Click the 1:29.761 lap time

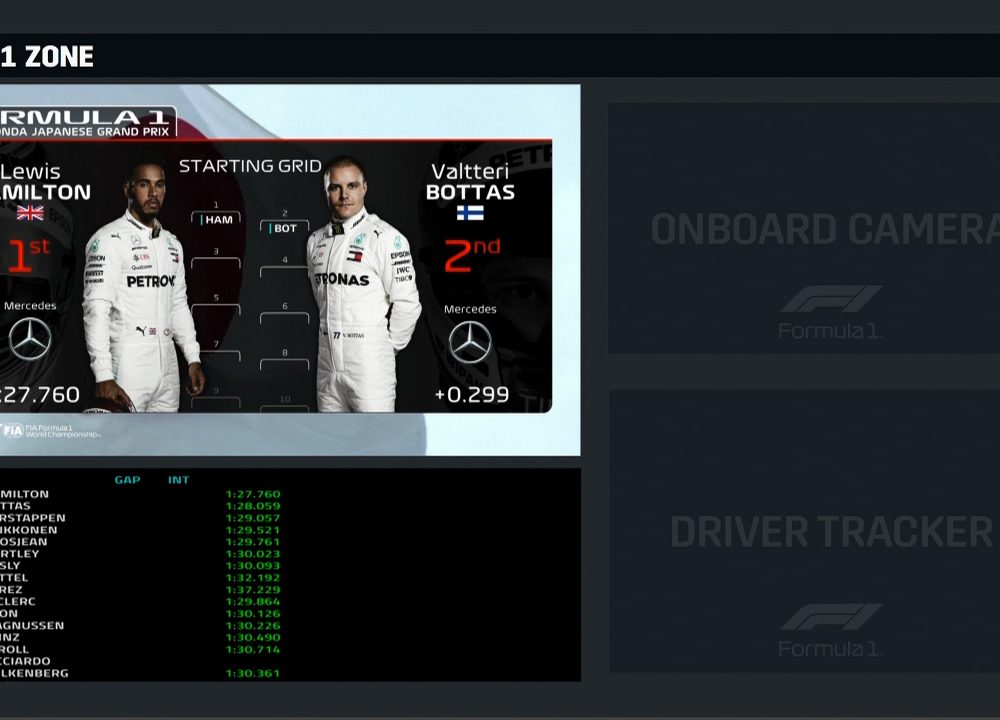click(253, 542)
